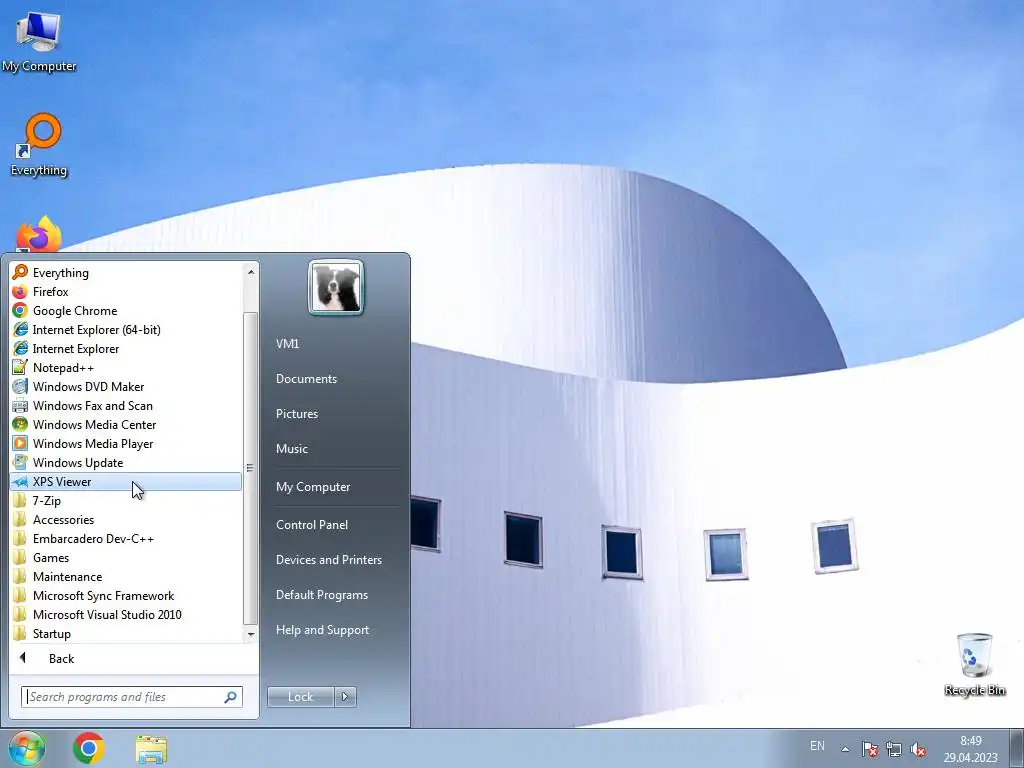Open the Music library link
This screenshot has width=1024, height=768.
click(291, 449)
